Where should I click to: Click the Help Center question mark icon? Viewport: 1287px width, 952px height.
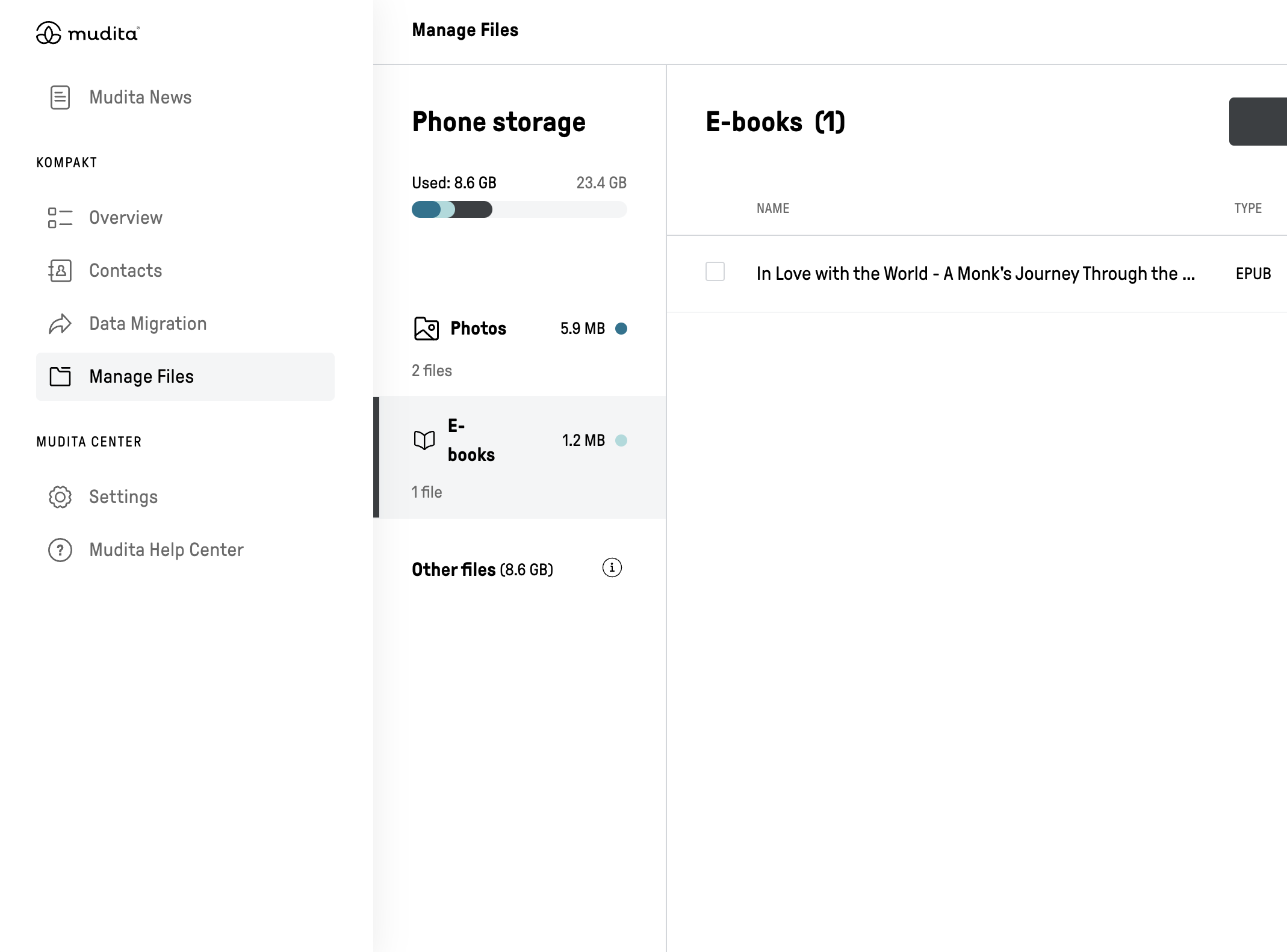click(60, 550)
